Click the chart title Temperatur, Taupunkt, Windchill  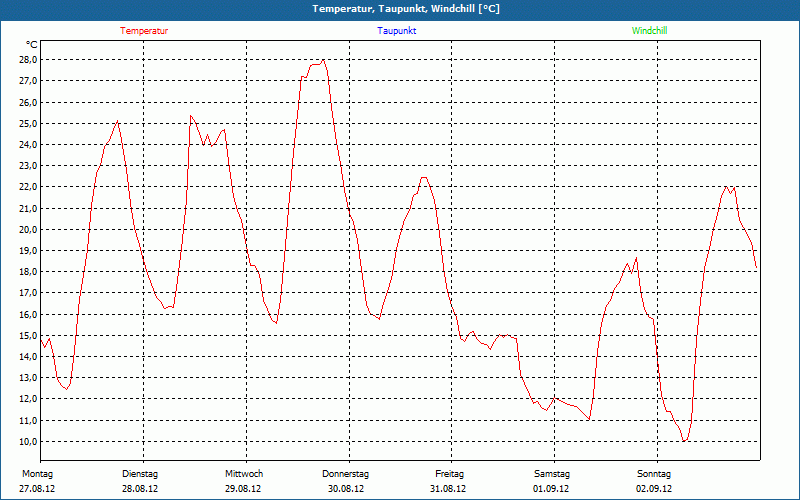[406, 9]
